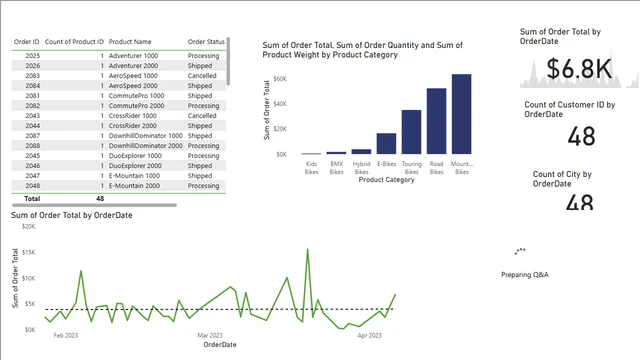Click the CommutePro 2000 cell
The image size is (640, 360).
coord(136,106)
